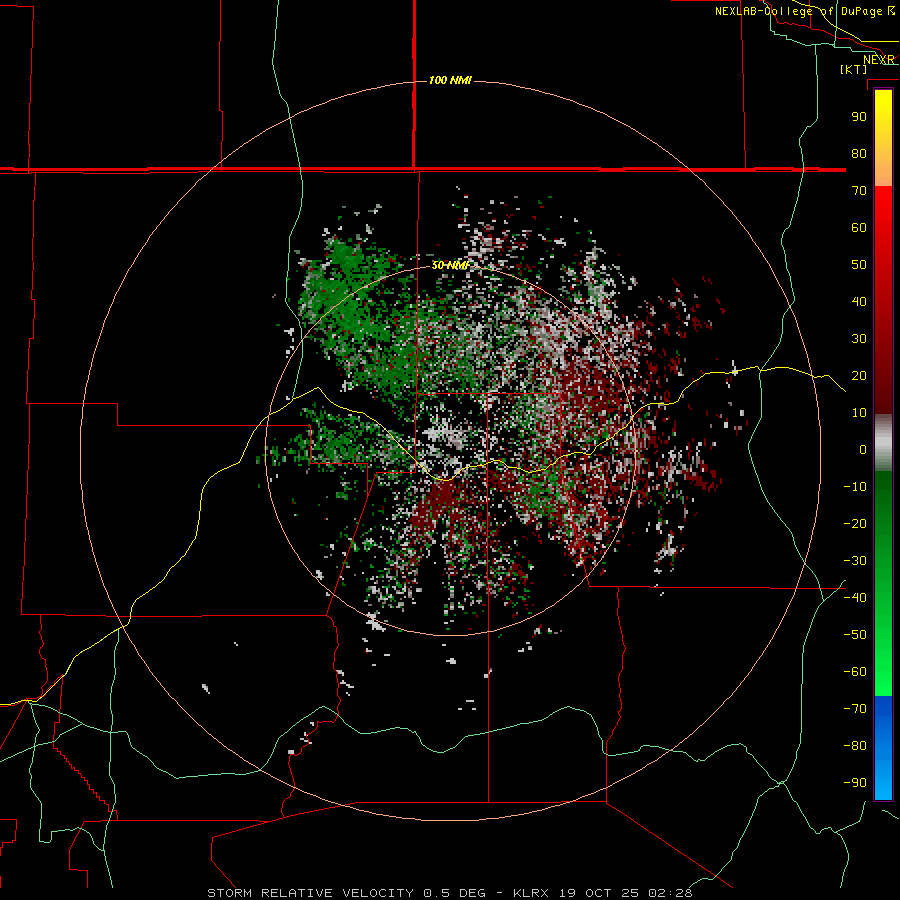Select the blue bottom segment of the velocity color bar

tap(883, 748)
